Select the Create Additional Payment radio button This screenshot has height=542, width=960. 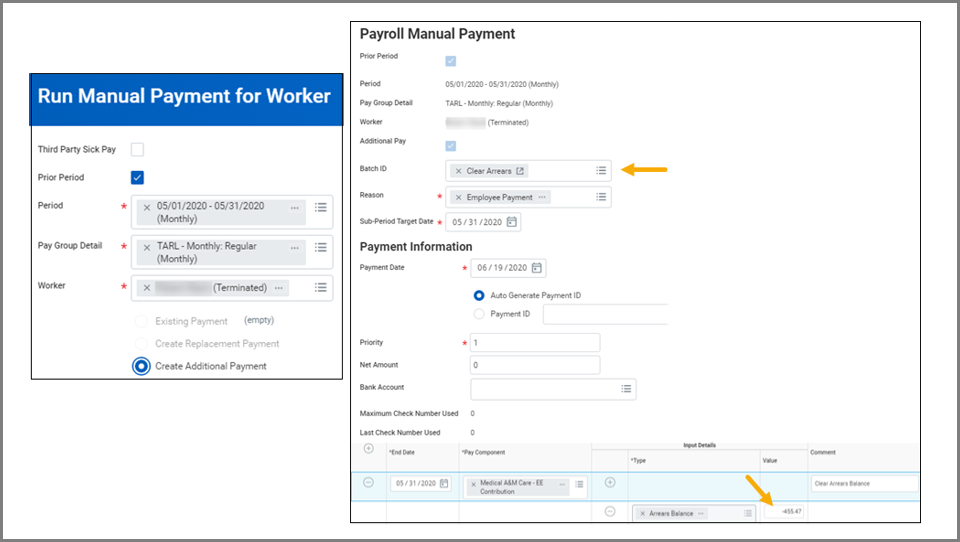(141, 366)
